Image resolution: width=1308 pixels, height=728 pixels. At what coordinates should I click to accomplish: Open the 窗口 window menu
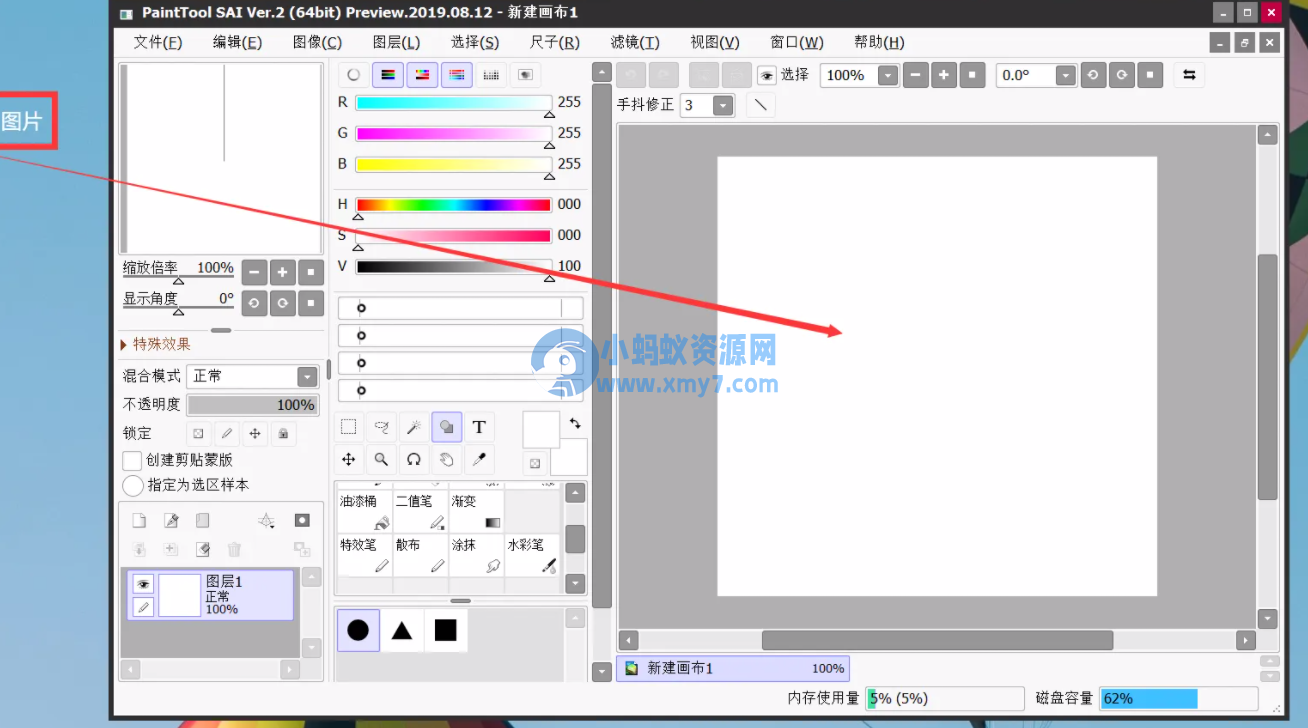coord(796,42)
